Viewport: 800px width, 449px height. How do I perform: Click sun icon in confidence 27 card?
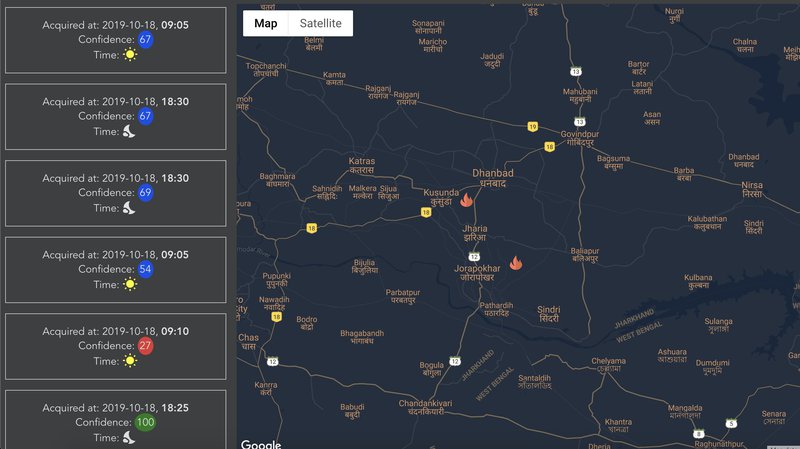[x=129, y=360]
